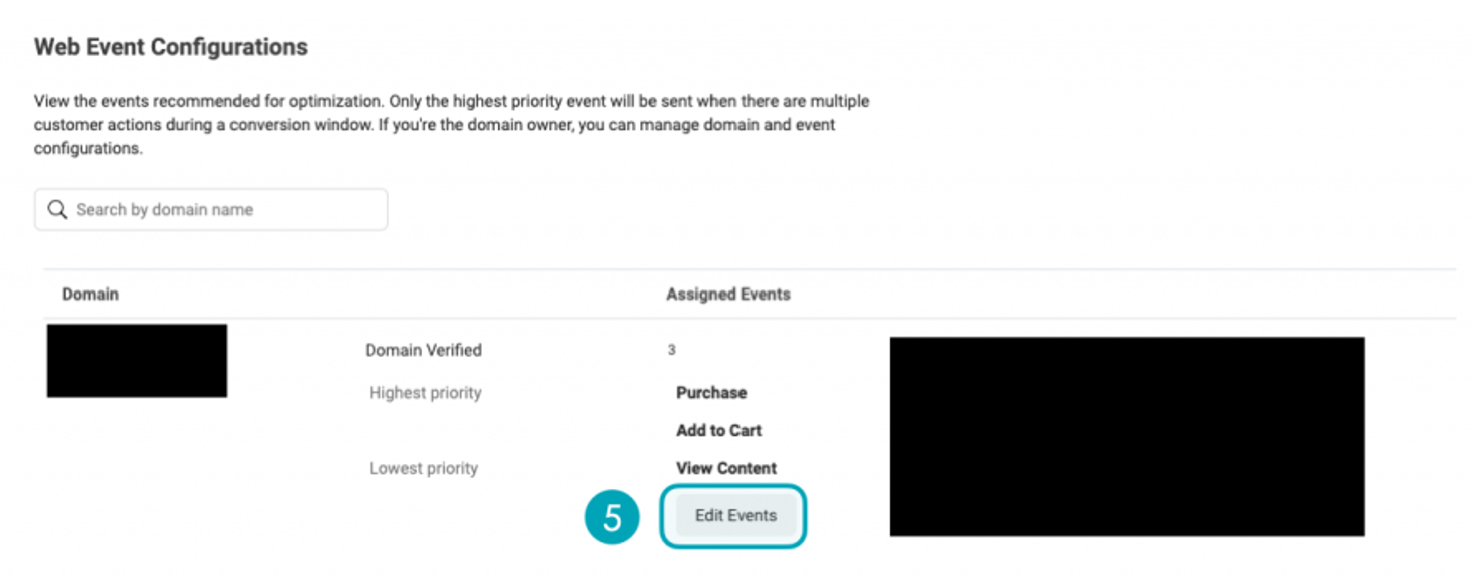This screenshot has height=582, width=1472.
Task: Select the View Content event
Action: tap(726, 468)
